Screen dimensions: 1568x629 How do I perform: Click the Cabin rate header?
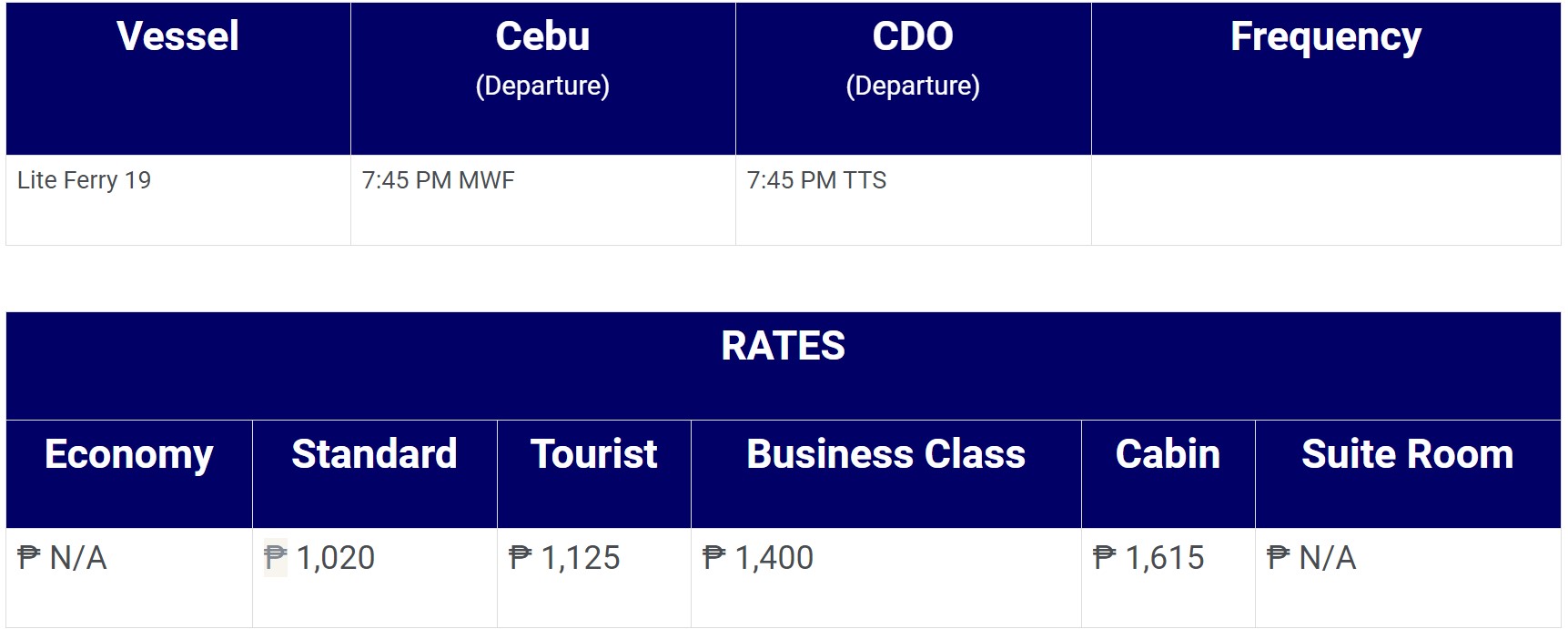tap(1168, 473)
